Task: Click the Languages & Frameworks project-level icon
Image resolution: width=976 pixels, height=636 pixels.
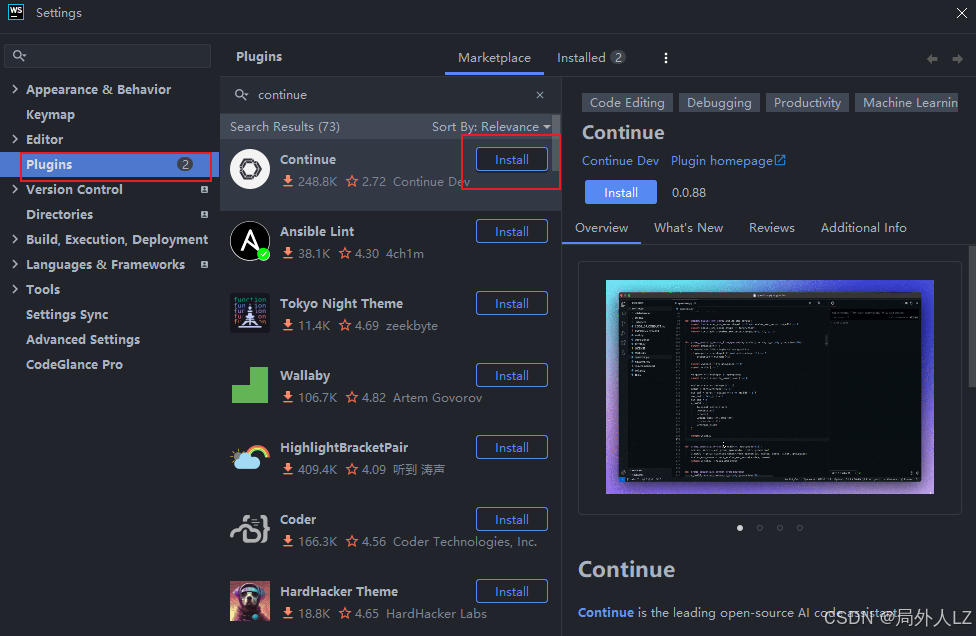Action: click(x=204, y=264)
